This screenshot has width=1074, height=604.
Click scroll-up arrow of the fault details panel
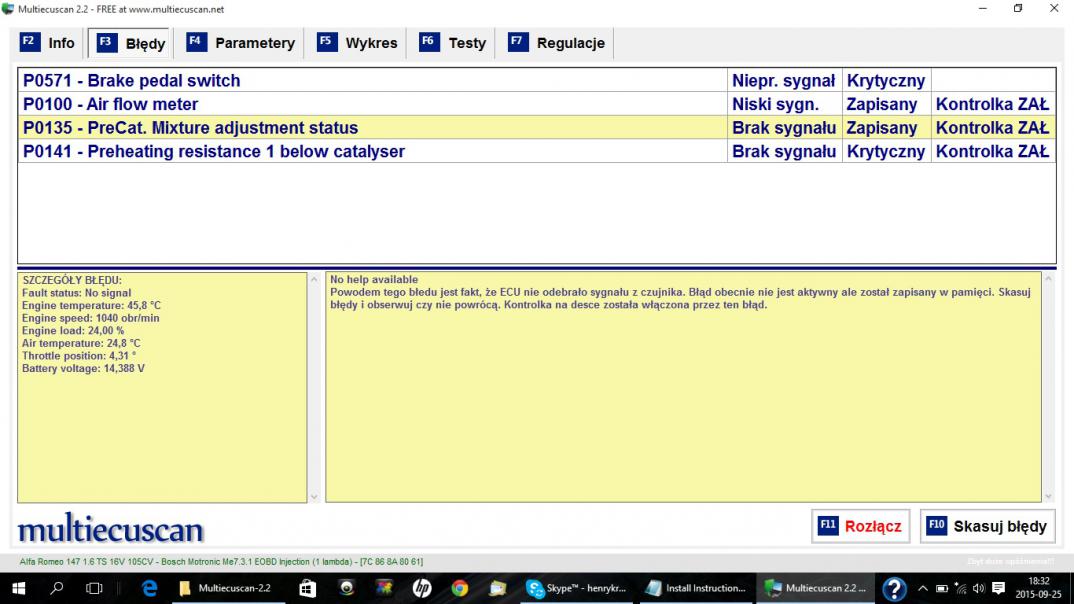(314, 279)
